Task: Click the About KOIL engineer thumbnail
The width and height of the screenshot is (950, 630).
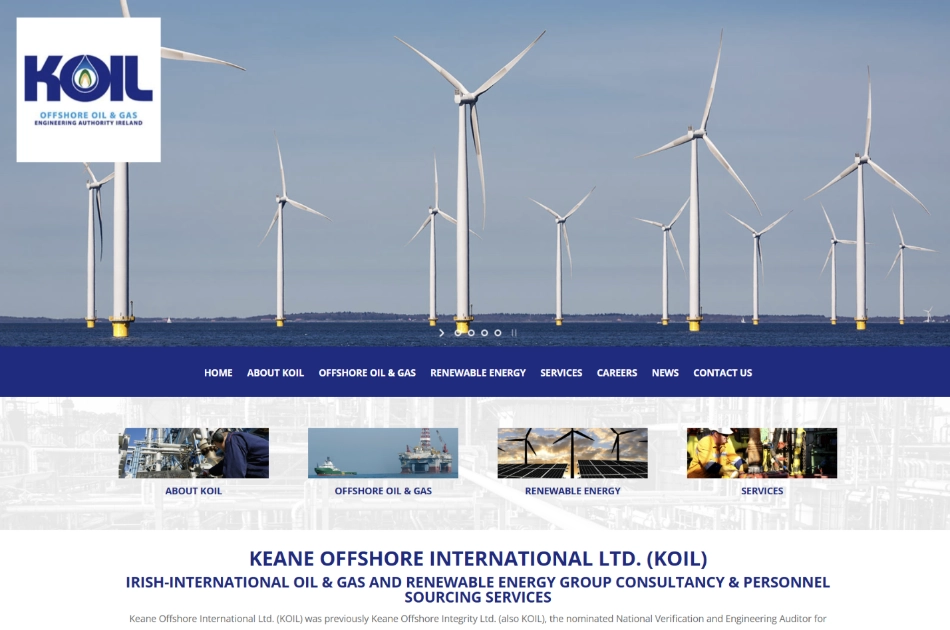Action: [194, 453]
